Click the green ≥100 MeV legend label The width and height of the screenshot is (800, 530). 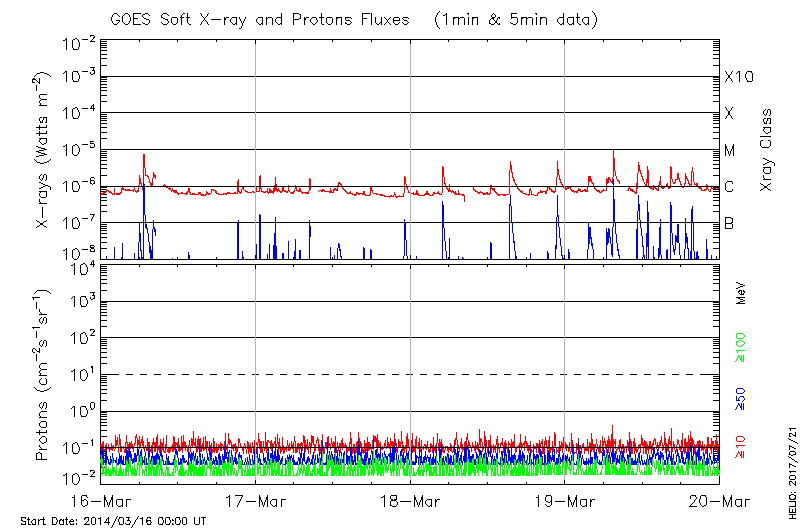click(x=741, y=348)
